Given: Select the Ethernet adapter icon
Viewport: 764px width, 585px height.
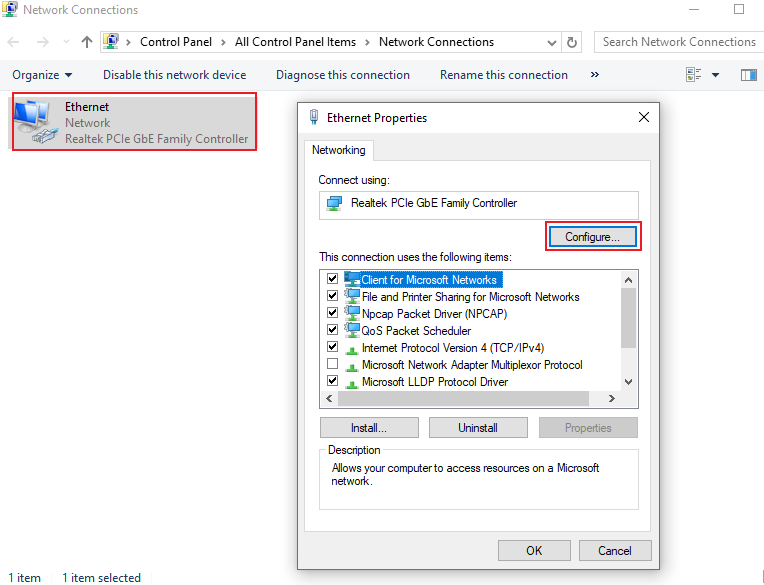Looking at the screenshot, I should point(36,121).
